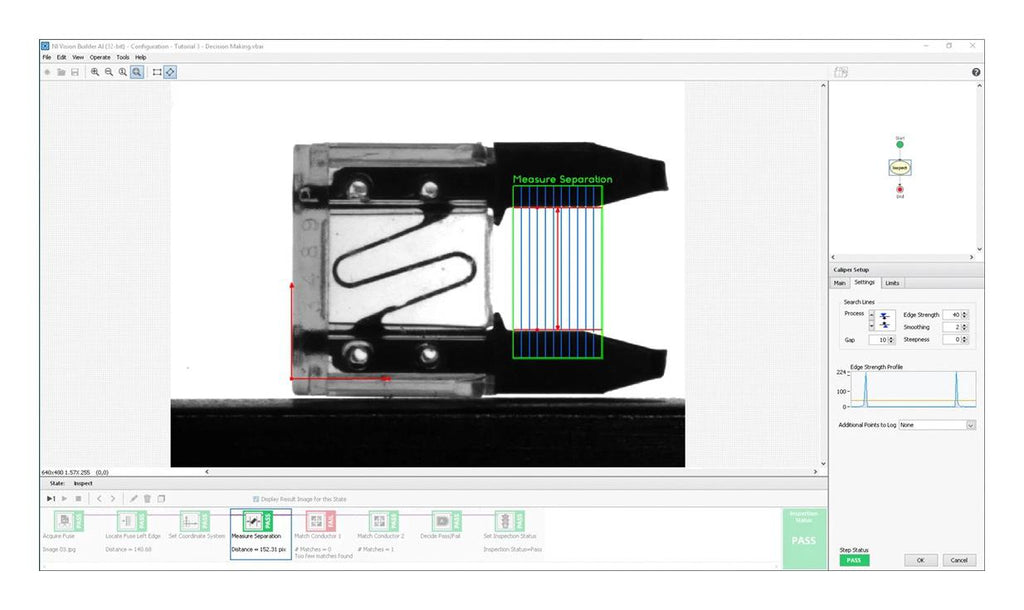
Task: Toggle Display Result Image for this State
Action: (256, 499)
